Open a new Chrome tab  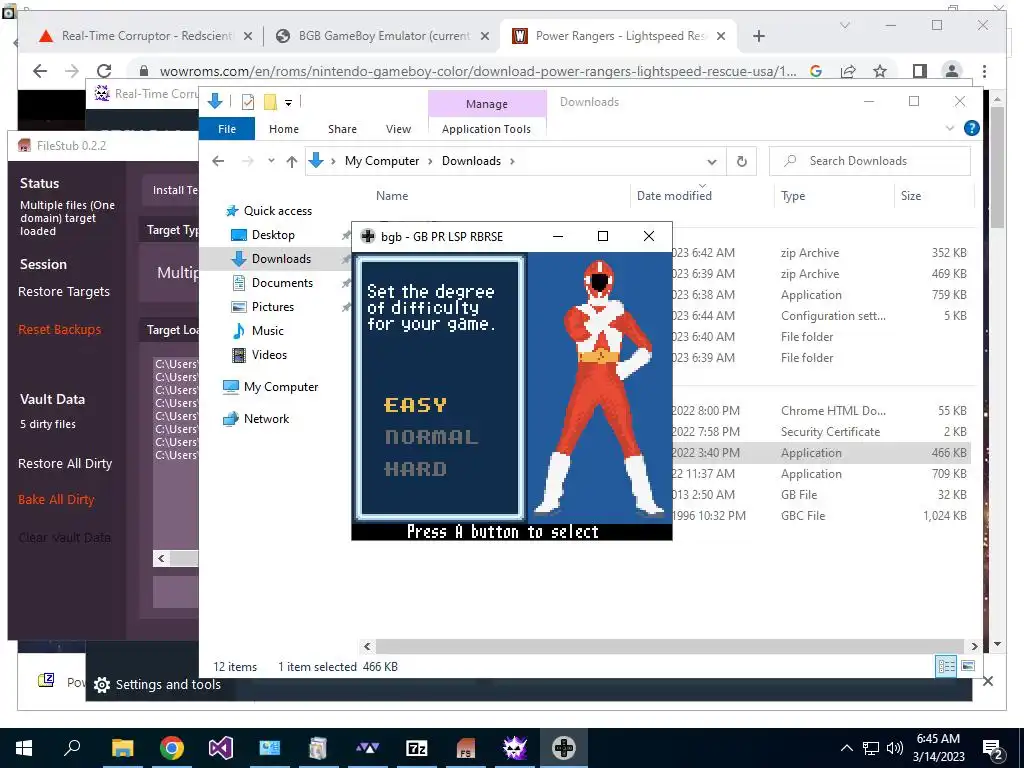[x=758, y=36]
